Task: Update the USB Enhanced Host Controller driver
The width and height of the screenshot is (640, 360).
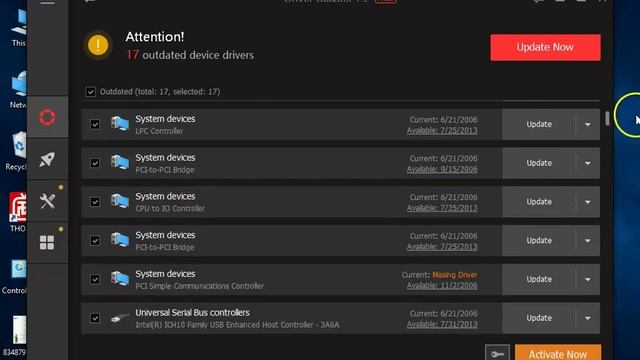Action: pos(539,318)
